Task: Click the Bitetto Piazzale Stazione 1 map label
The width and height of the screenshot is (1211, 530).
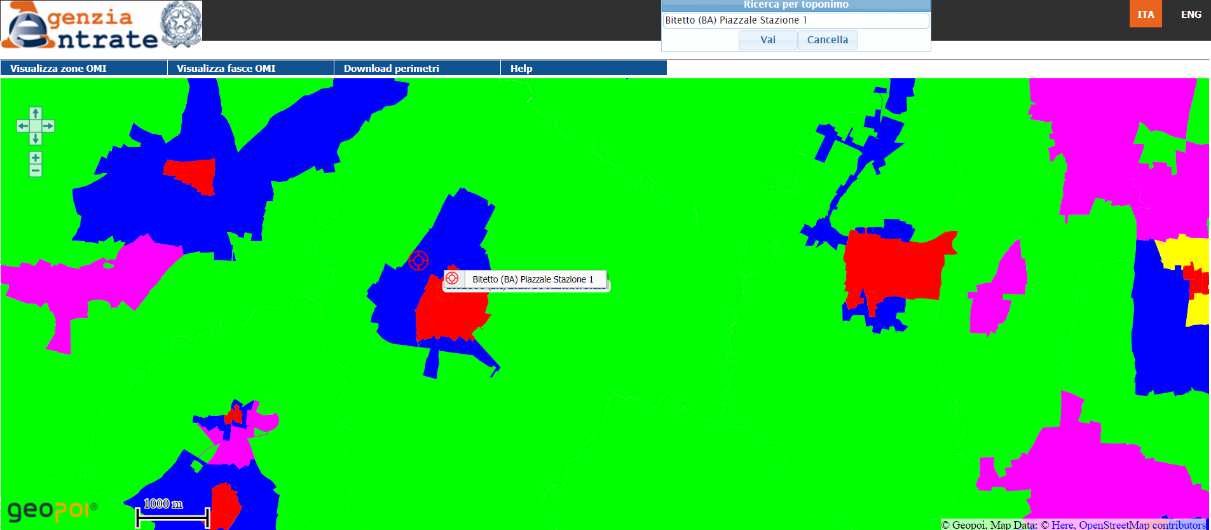Action: click(x=532, y=279)
